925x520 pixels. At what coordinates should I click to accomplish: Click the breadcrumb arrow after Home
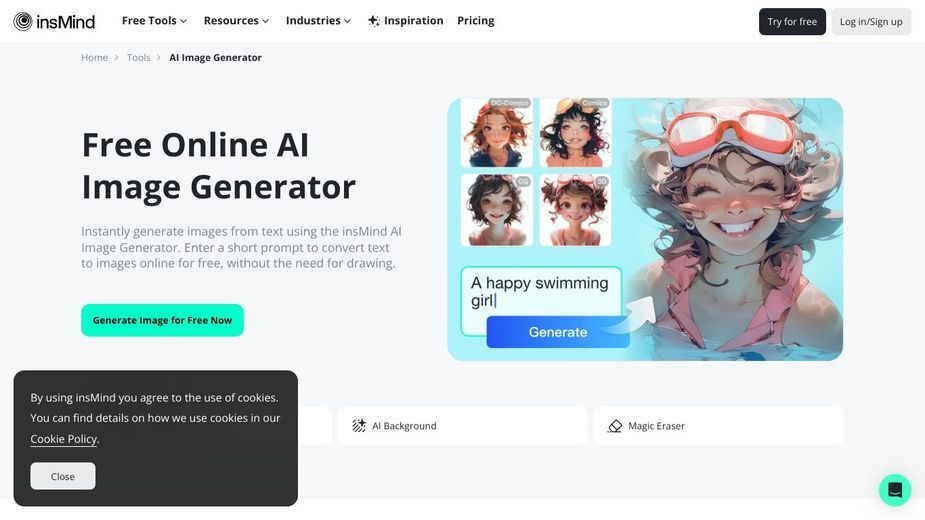coord(117,58)
